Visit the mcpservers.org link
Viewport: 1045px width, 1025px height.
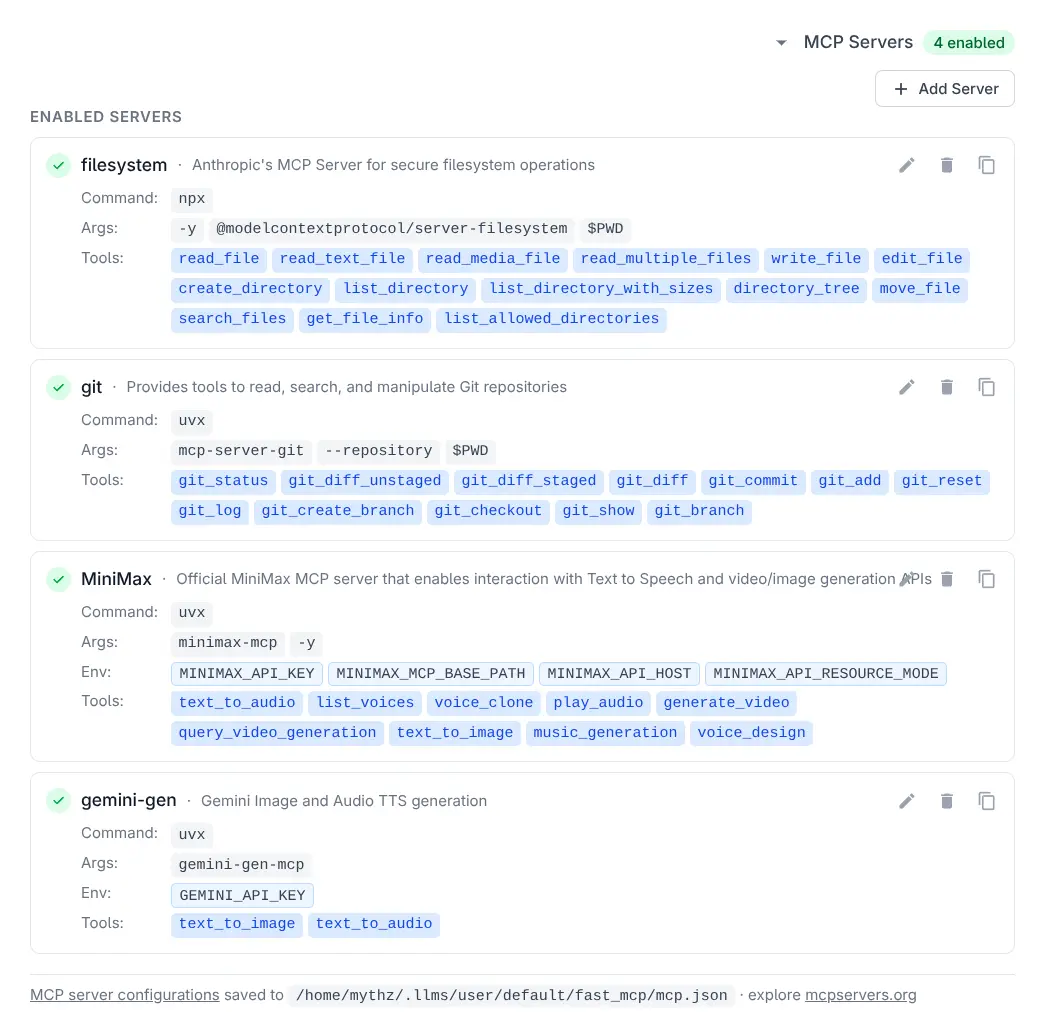pyautogui.click(x=860, y=995)
